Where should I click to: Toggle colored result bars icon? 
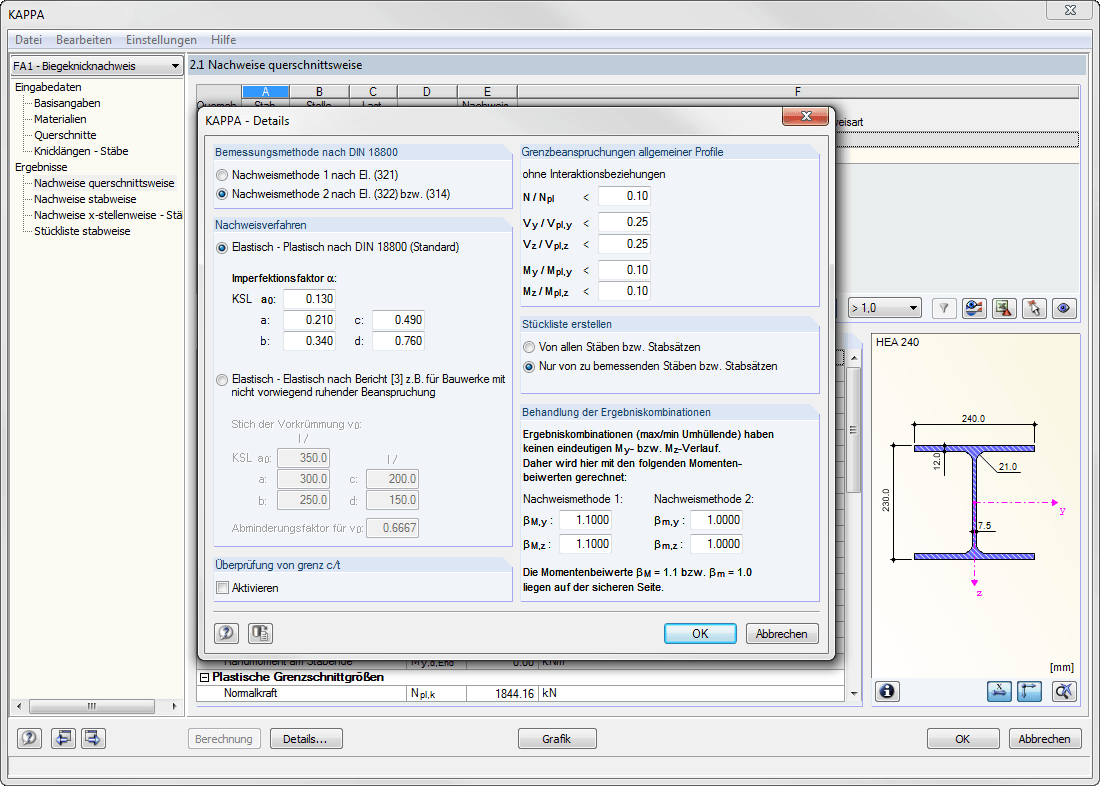point(974,308)
